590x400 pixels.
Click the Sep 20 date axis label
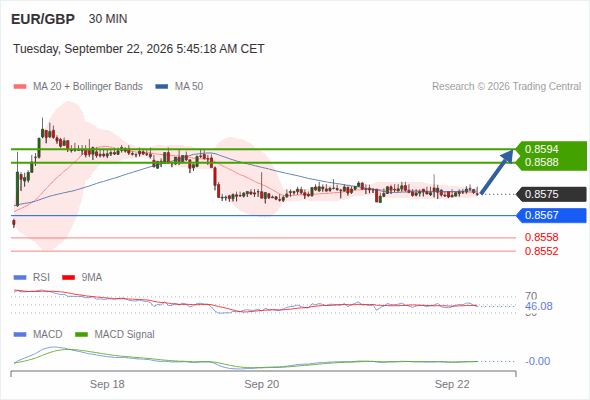[x=262, y=384]
